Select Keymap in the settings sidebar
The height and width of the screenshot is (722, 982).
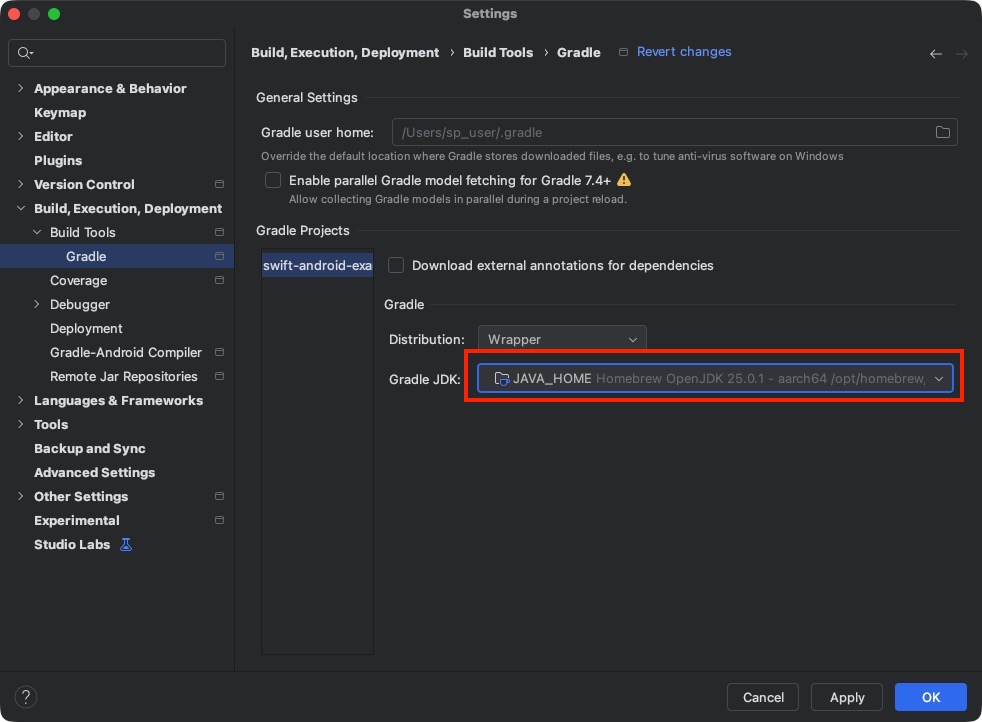point(60,113)
